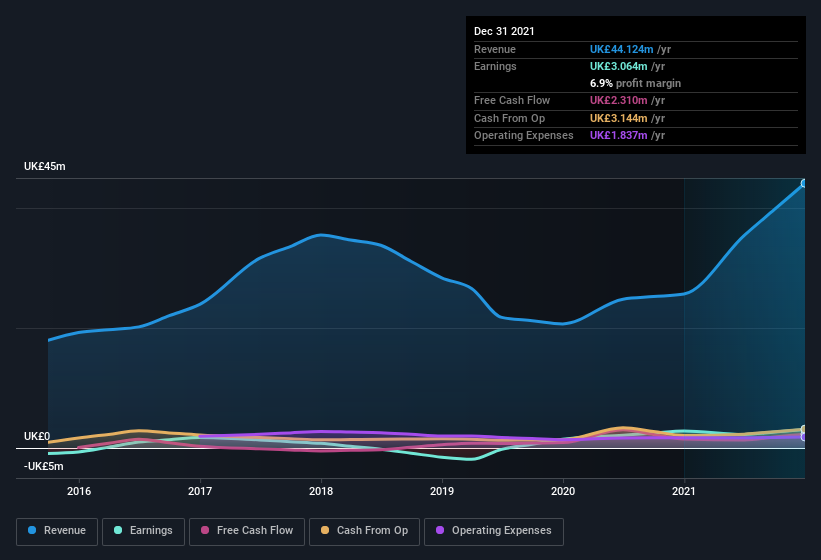Toggle the Cash From Op legend button
The image size is (821, 560).
364,531
